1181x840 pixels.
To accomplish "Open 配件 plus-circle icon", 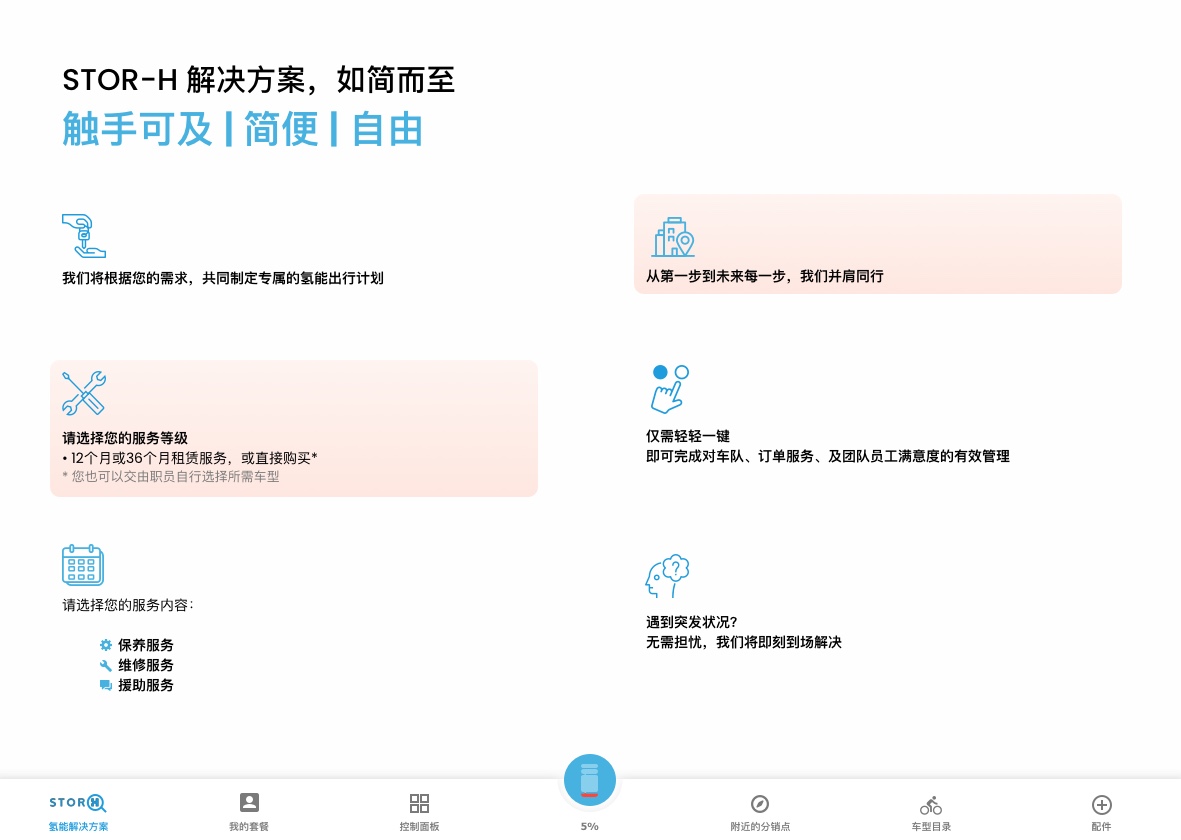I will (x=1101, y=810).
